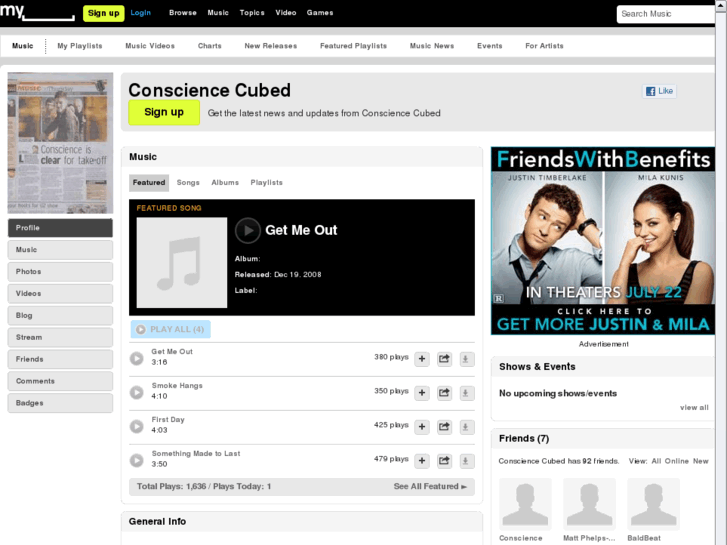Play the Smoke Hangs track
Viewport: 727px width, 545px height.
tap(136, 392)
